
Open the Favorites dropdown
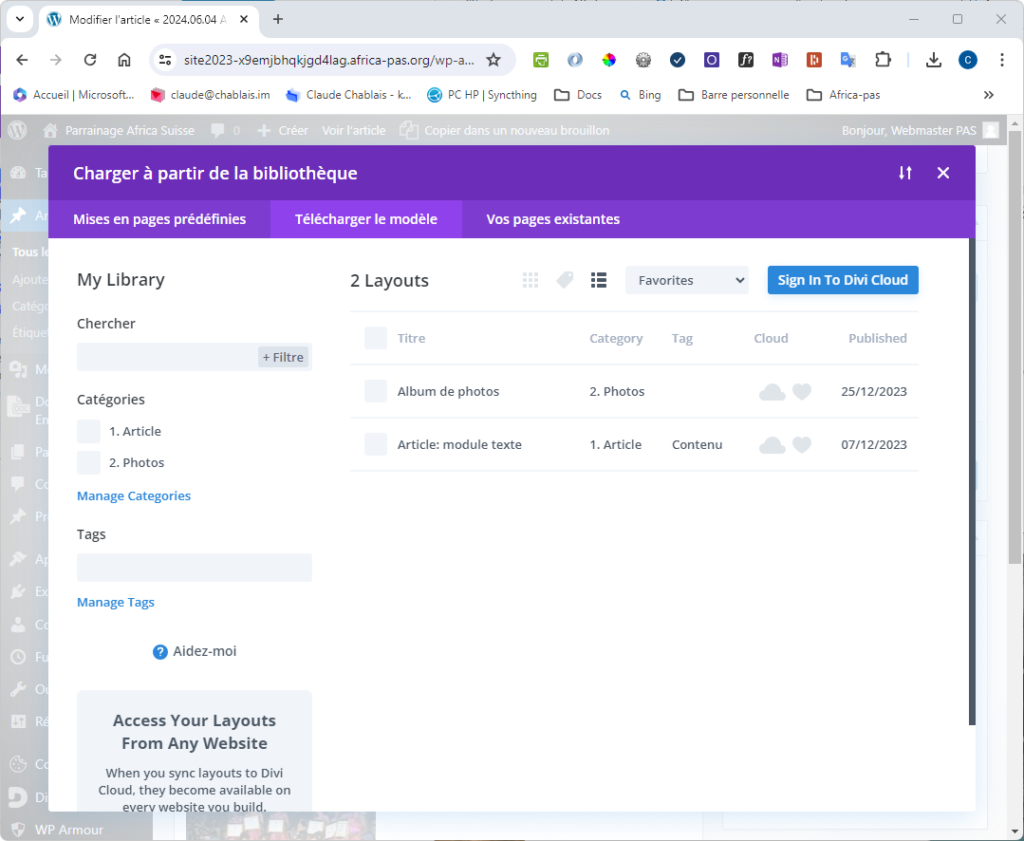687,280
